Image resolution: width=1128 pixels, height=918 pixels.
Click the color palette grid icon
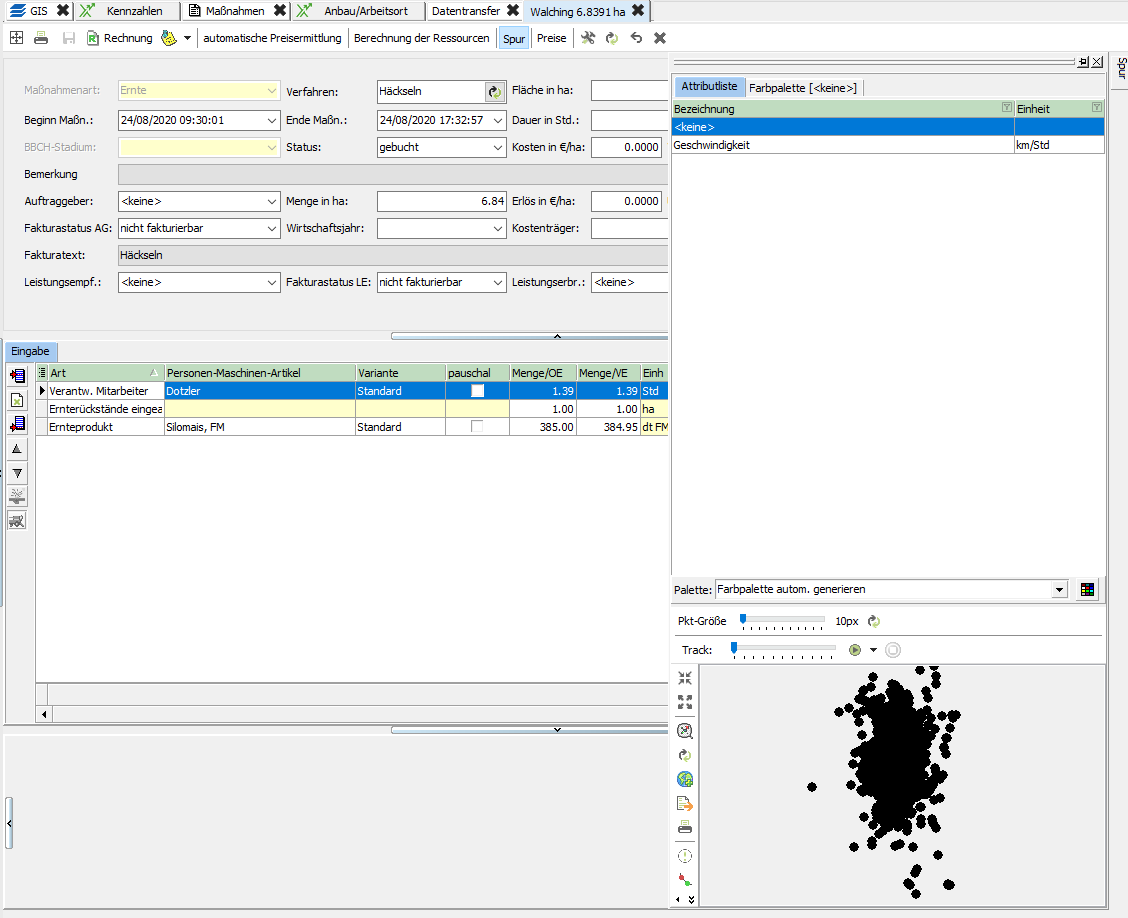(x=1087, y=590)
